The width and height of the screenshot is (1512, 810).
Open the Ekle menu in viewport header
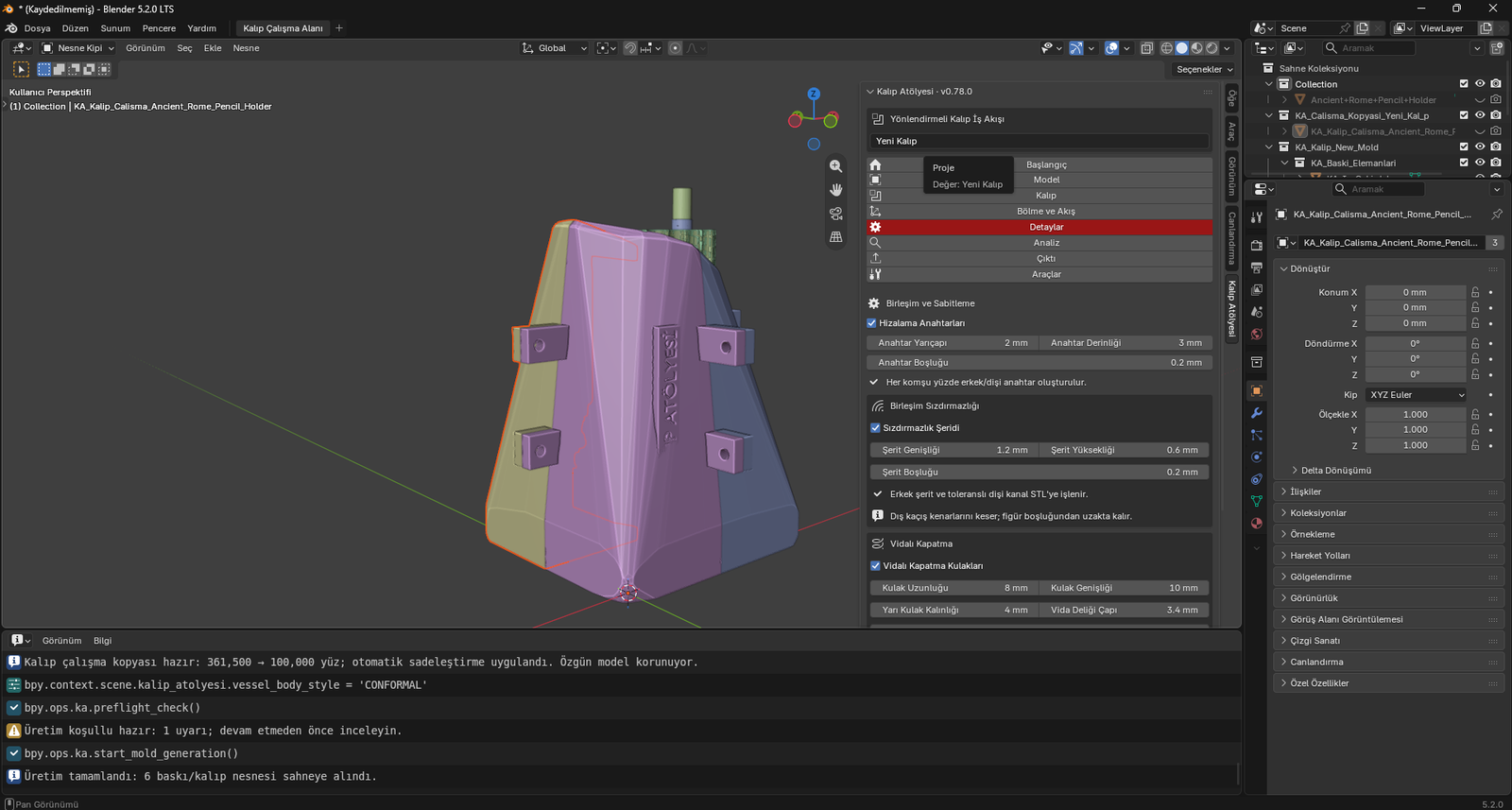click(213, 48)
